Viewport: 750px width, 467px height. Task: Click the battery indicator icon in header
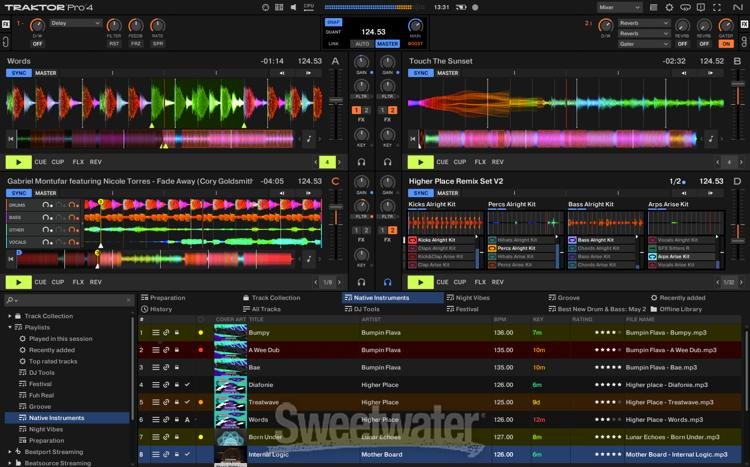click(x=461, y=7)
